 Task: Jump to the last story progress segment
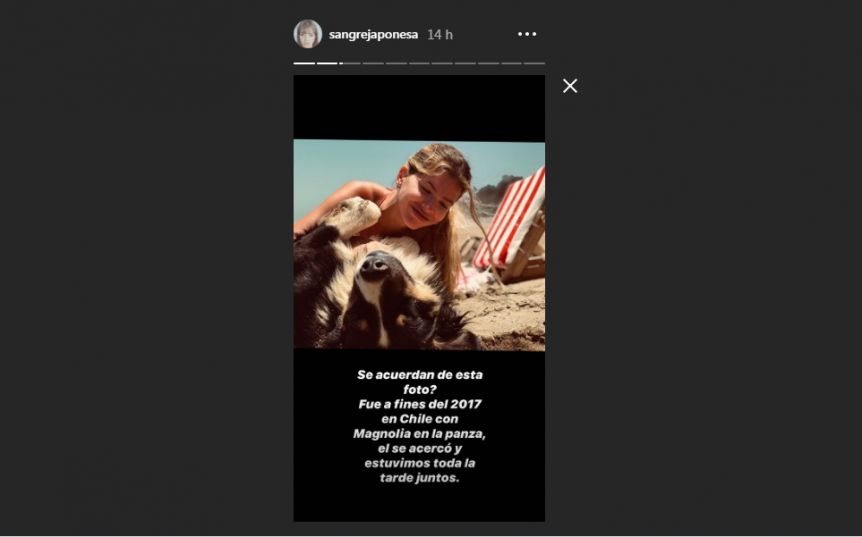(x=534, y=63)
